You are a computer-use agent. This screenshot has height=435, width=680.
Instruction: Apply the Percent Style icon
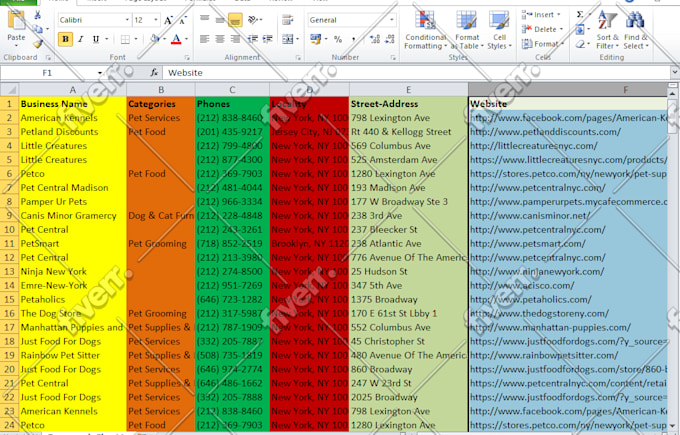[338, 39]
